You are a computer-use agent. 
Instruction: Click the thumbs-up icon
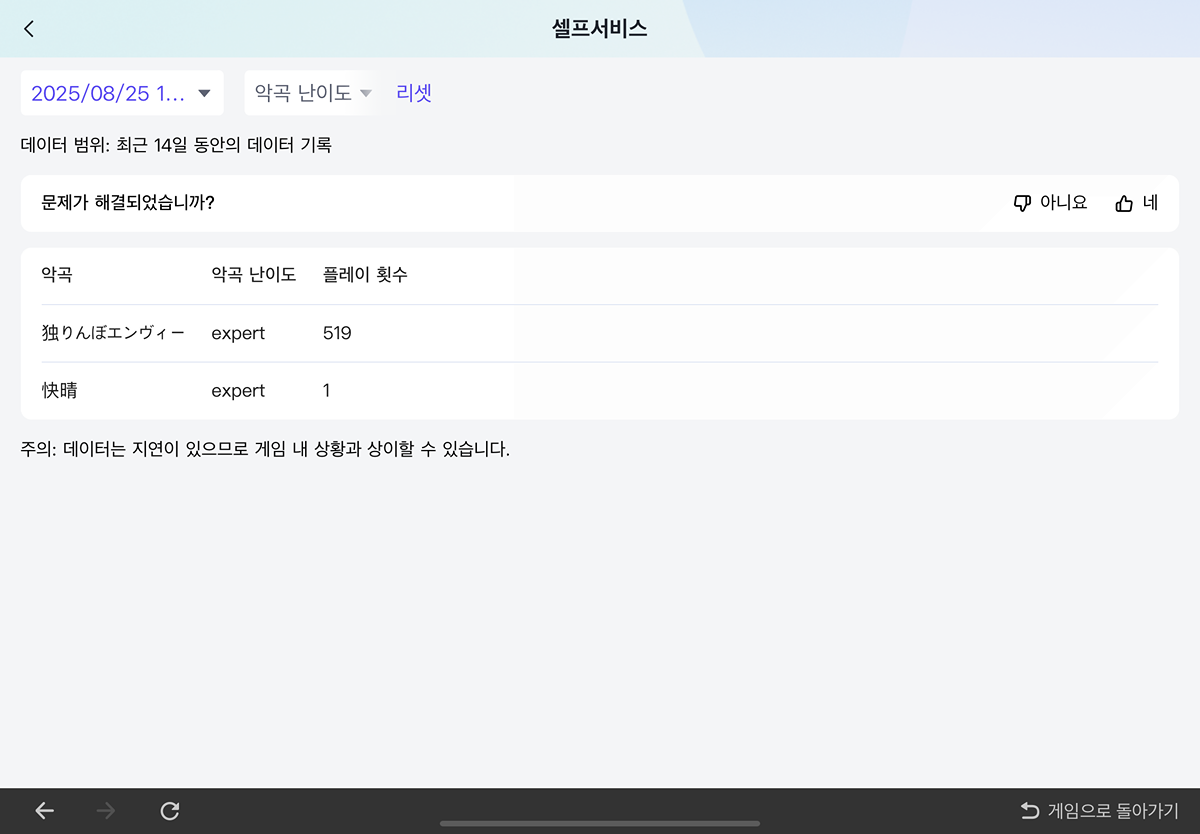(1124, 203)
